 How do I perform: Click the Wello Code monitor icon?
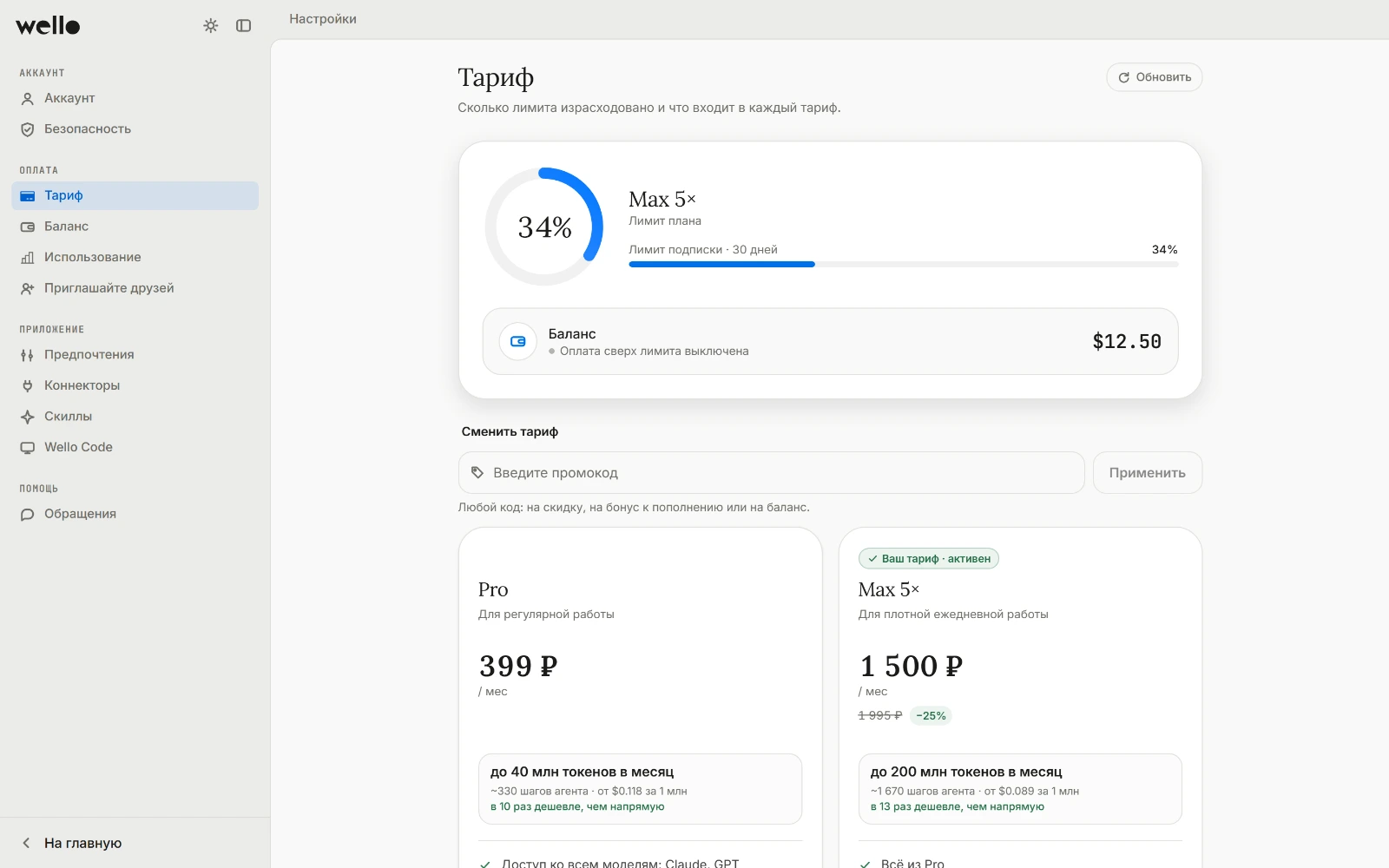pos(28,447)
